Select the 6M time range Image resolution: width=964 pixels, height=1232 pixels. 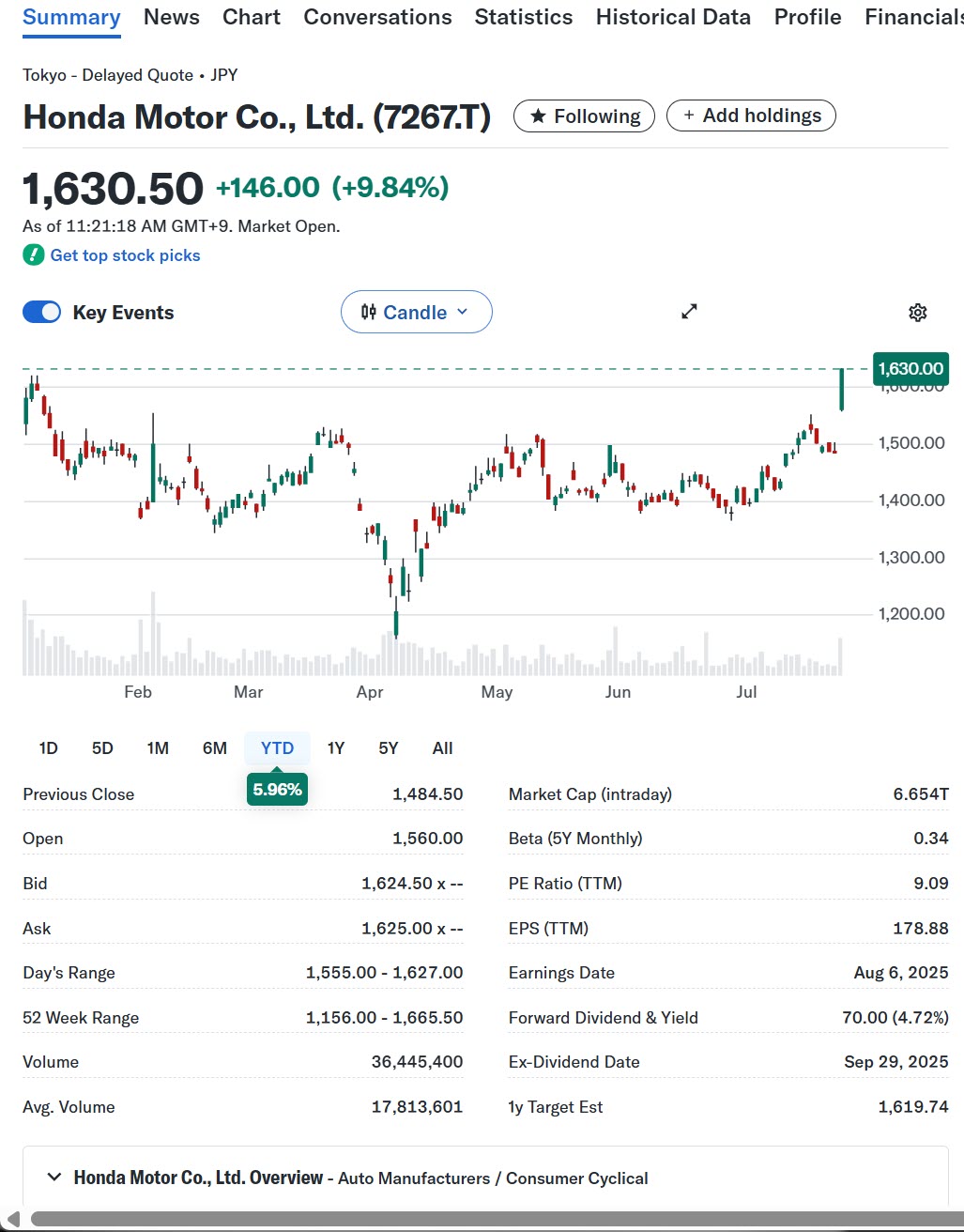tap(215, 748)
